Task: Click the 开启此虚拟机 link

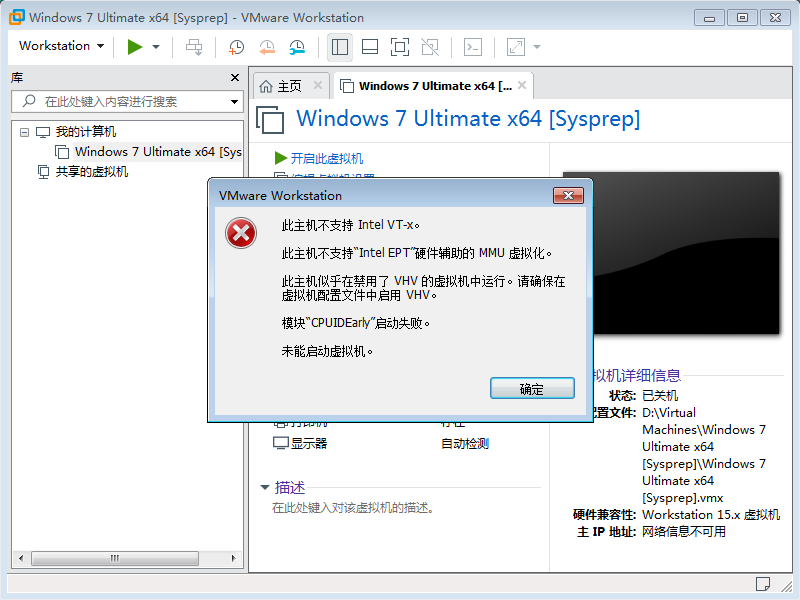Action: (326, 158)
